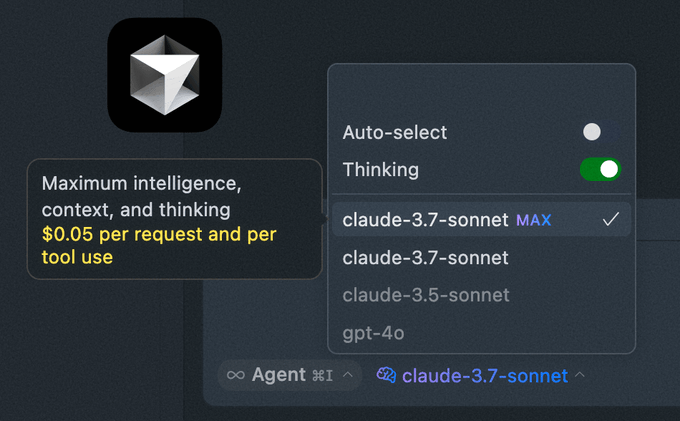680x421 pixels.
Task: Click the Cursor cube app logo
Action: pos(164,76)
